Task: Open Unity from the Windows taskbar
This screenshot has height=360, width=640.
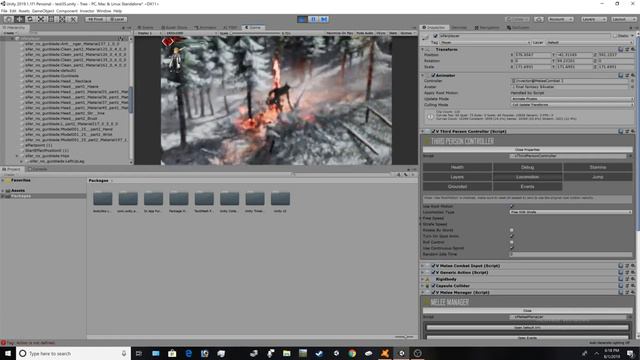Action: 401,353
